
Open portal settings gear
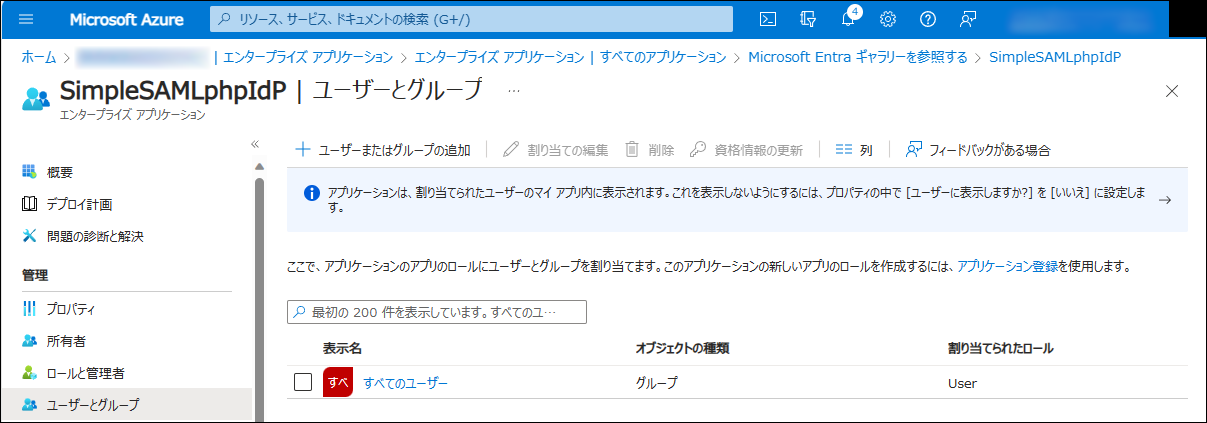tap(887, 19)
